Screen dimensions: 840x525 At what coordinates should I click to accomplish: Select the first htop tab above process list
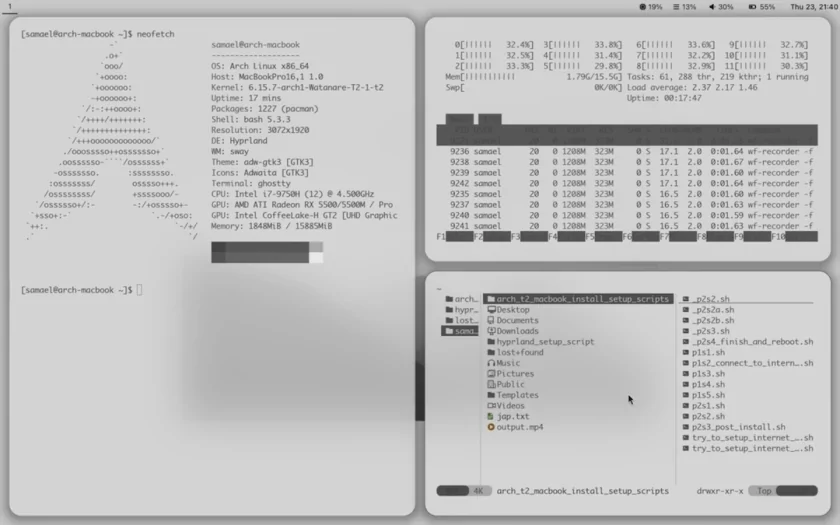(x=459, y=119)
